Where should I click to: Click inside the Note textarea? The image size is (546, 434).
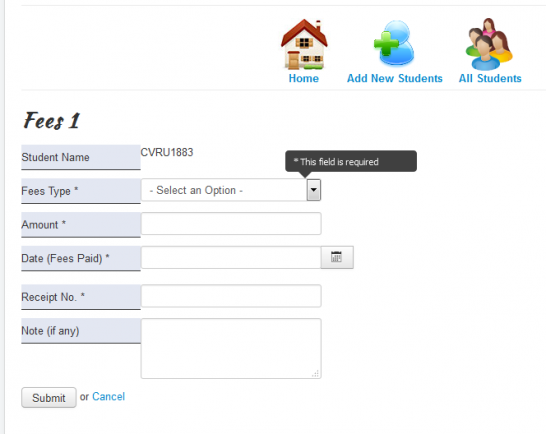[x=231, y=348]
